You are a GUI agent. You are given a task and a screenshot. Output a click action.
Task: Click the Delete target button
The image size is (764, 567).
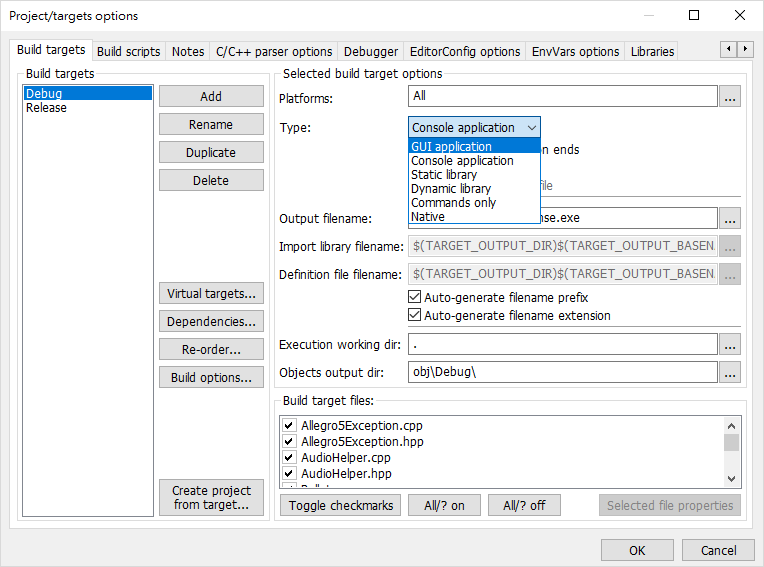[x=211, y=180]
